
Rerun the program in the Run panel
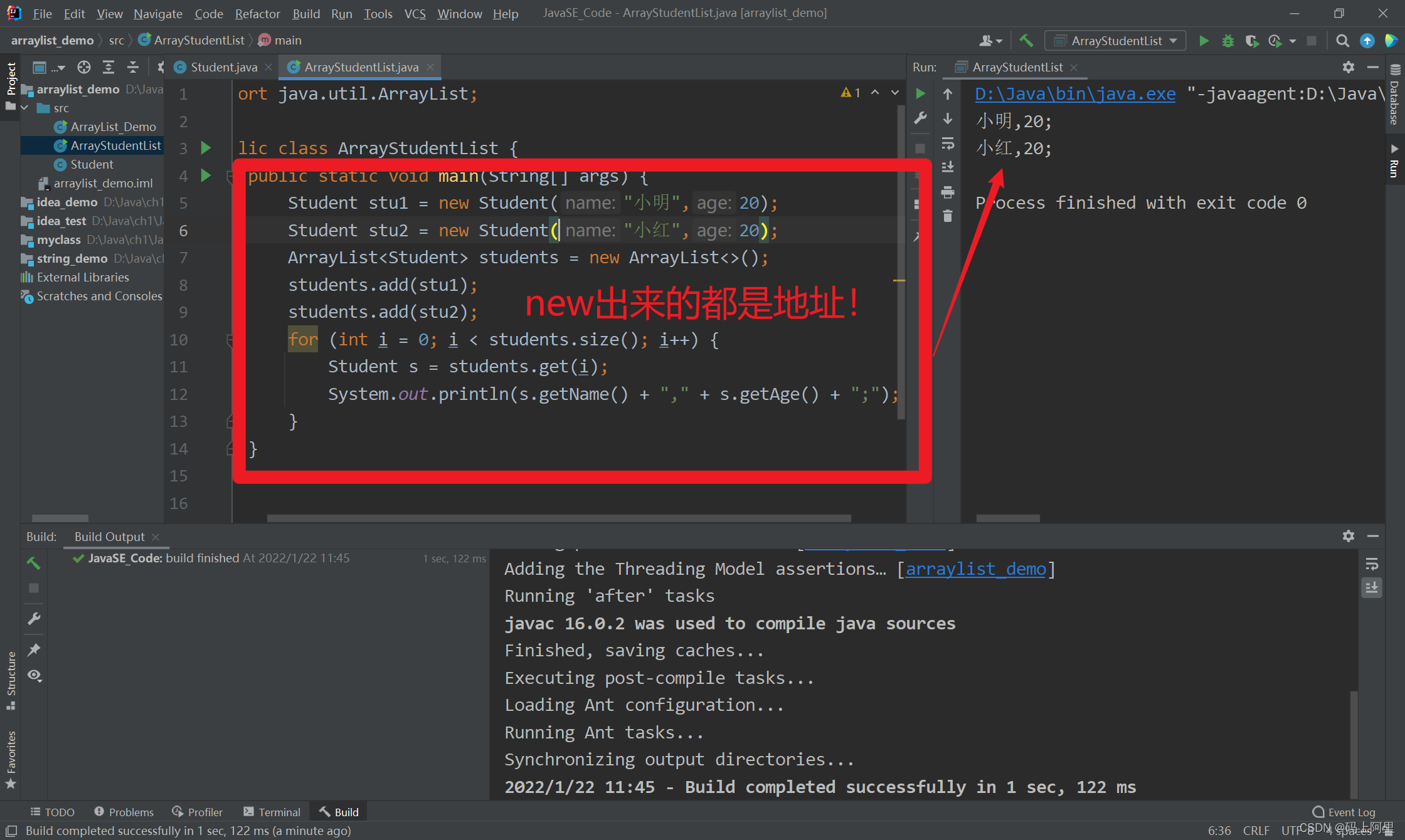coord(921,93)
